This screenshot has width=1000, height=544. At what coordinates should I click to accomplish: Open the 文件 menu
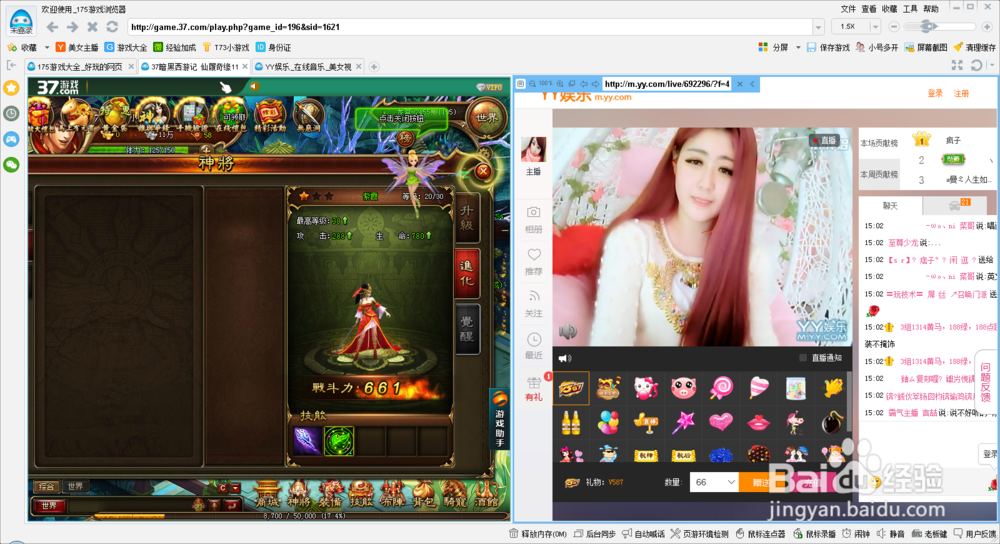(848, 9)
